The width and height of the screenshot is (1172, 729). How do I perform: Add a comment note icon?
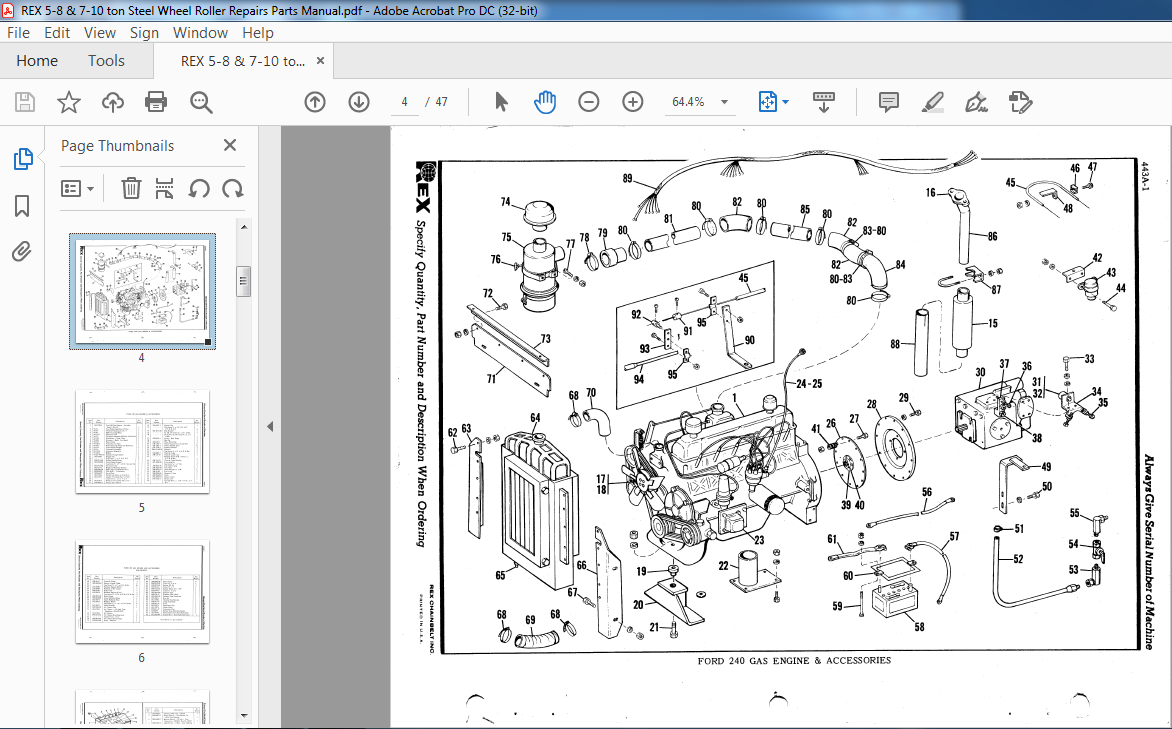(x=889, y=102)
